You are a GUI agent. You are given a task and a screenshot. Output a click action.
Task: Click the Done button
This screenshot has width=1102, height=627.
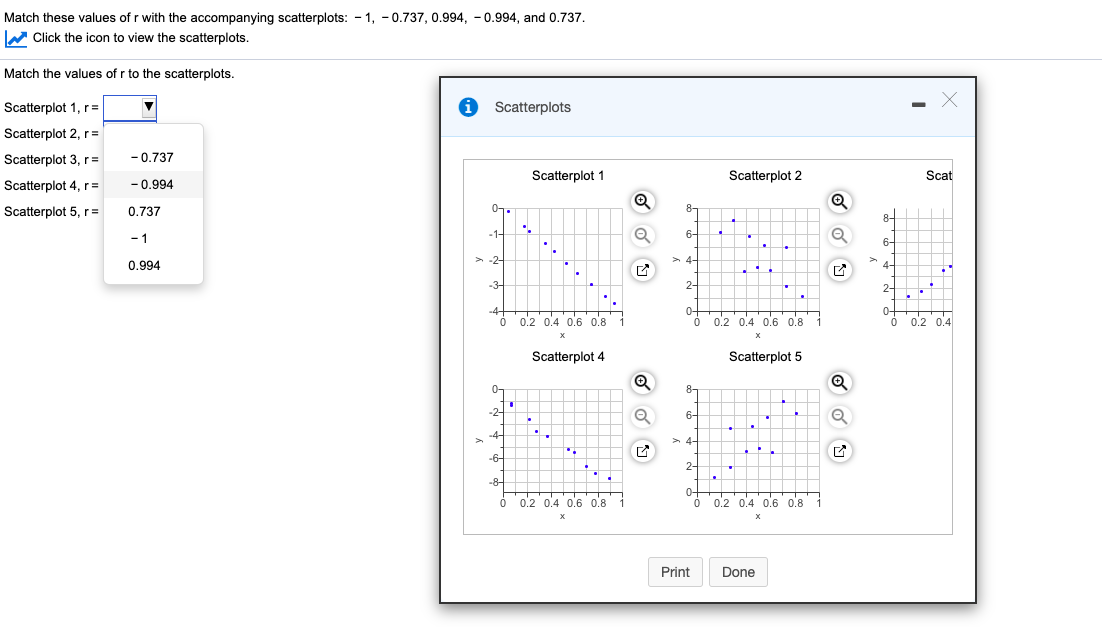(738, 572)
